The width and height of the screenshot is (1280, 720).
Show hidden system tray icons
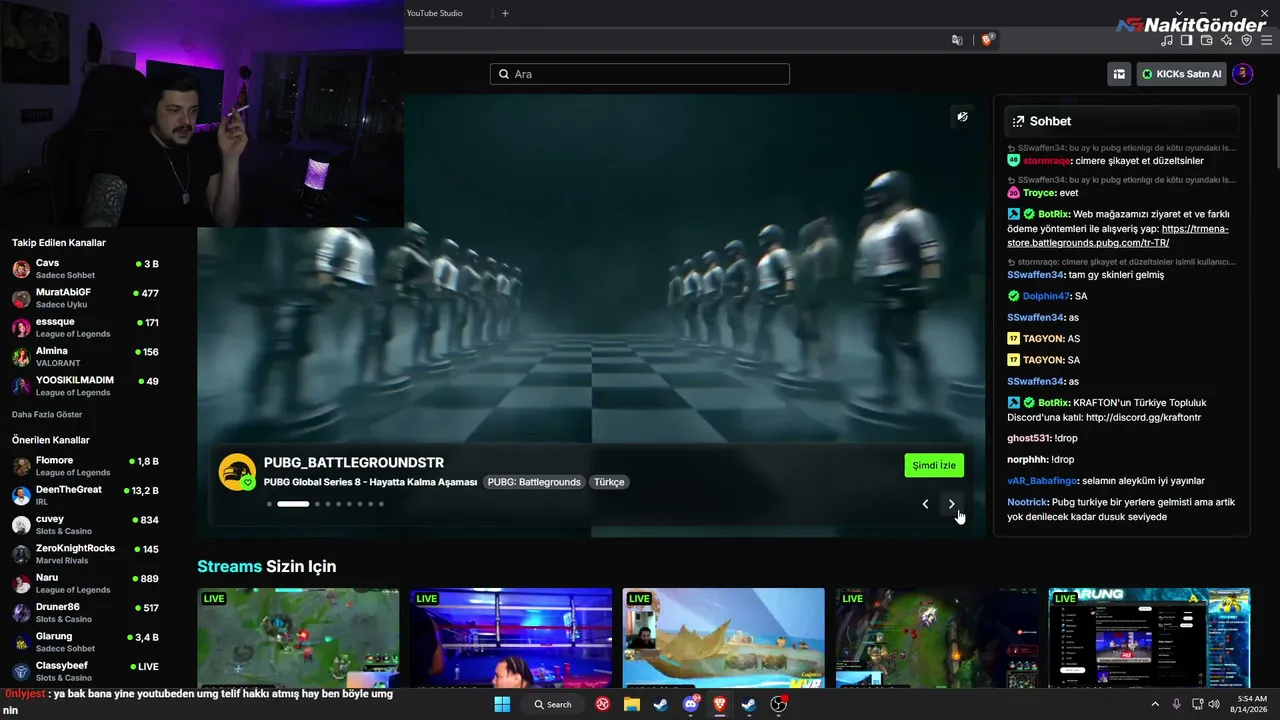(1155, 704)
